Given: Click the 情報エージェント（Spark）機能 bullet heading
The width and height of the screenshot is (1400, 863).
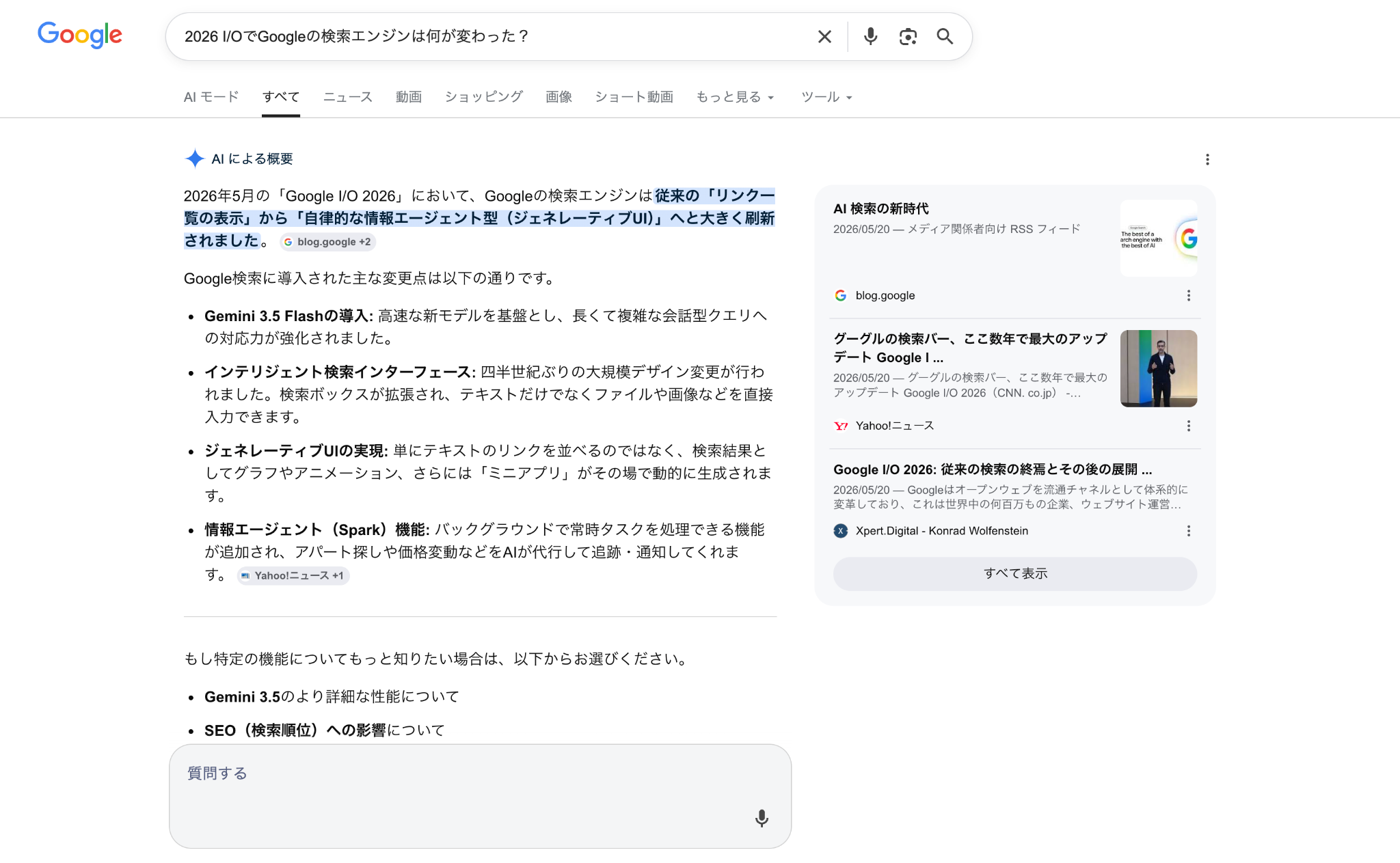Looking at the screenshot, I should click(317, 530).
